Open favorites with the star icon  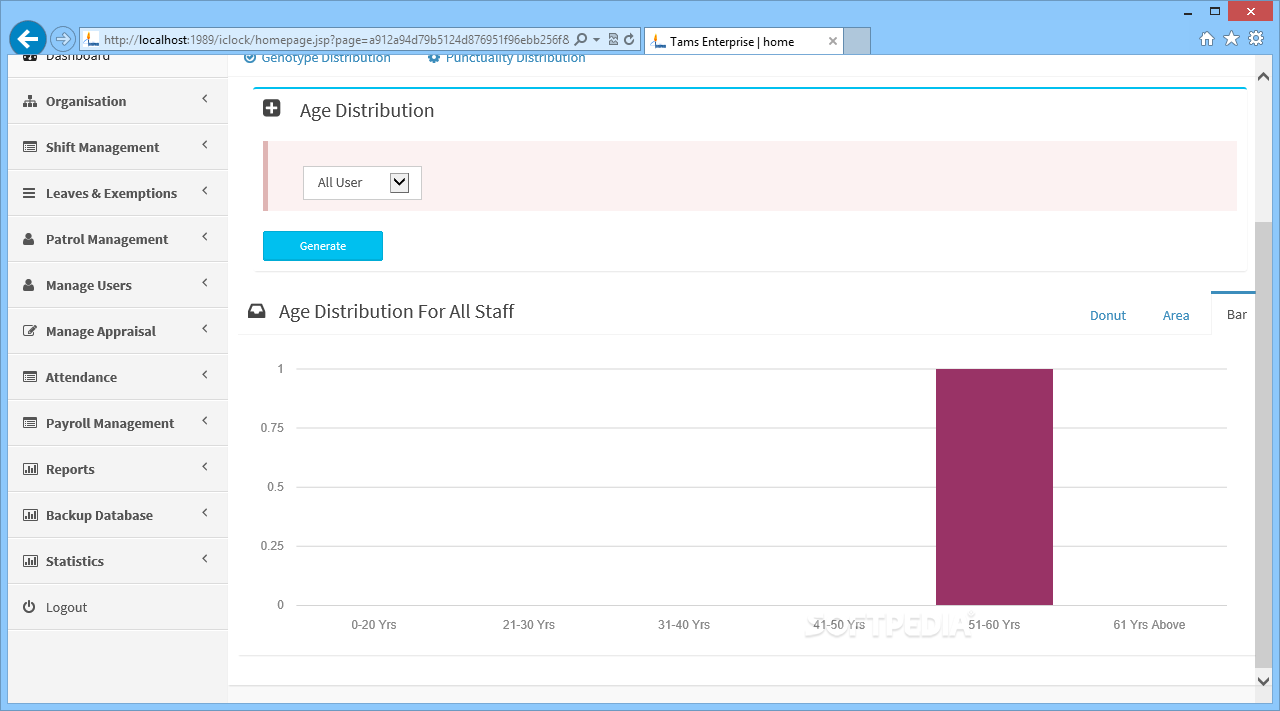(1231, 38)
